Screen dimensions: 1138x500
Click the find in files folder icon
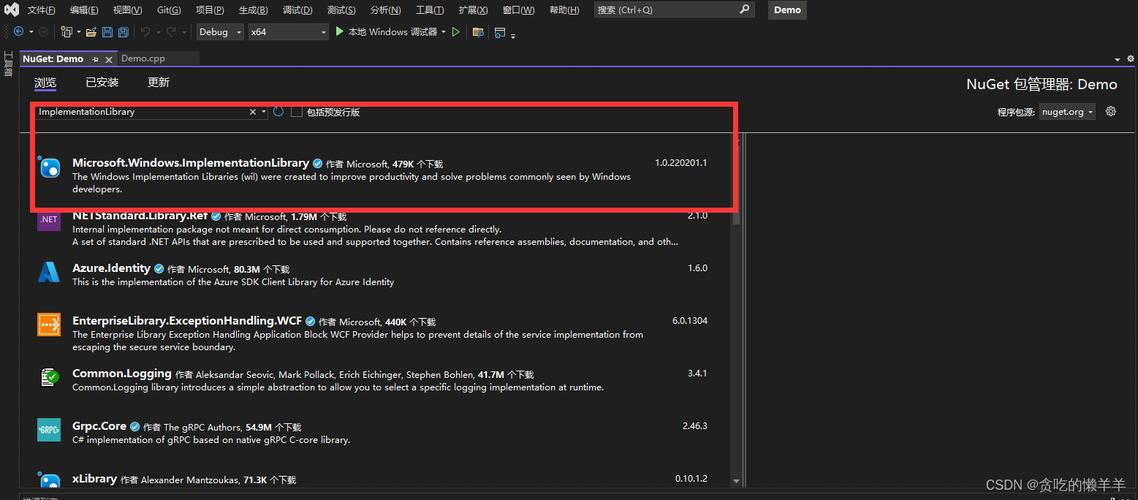tap(478, 32)
